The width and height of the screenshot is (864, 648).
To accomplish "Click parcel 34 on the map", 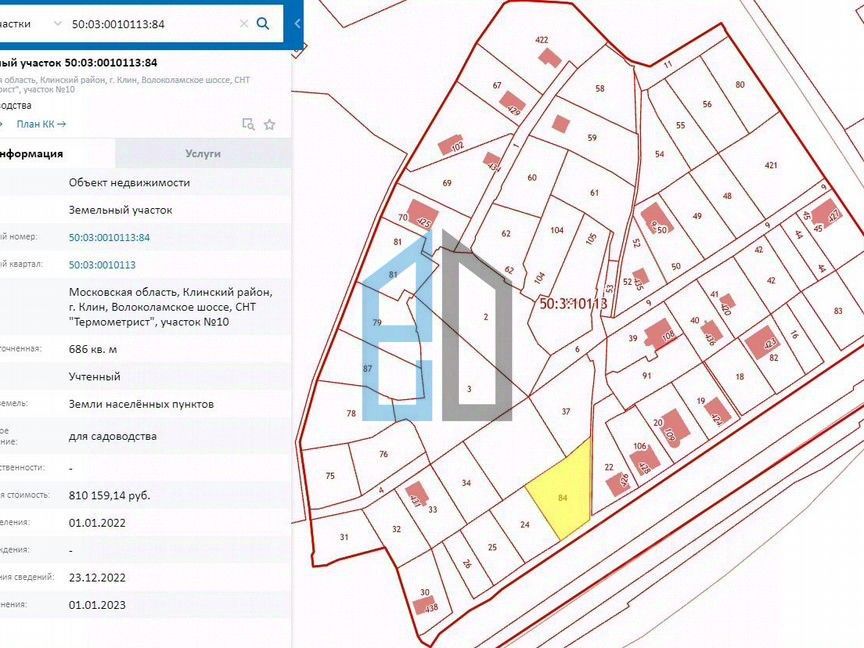I will coord(466,483).
